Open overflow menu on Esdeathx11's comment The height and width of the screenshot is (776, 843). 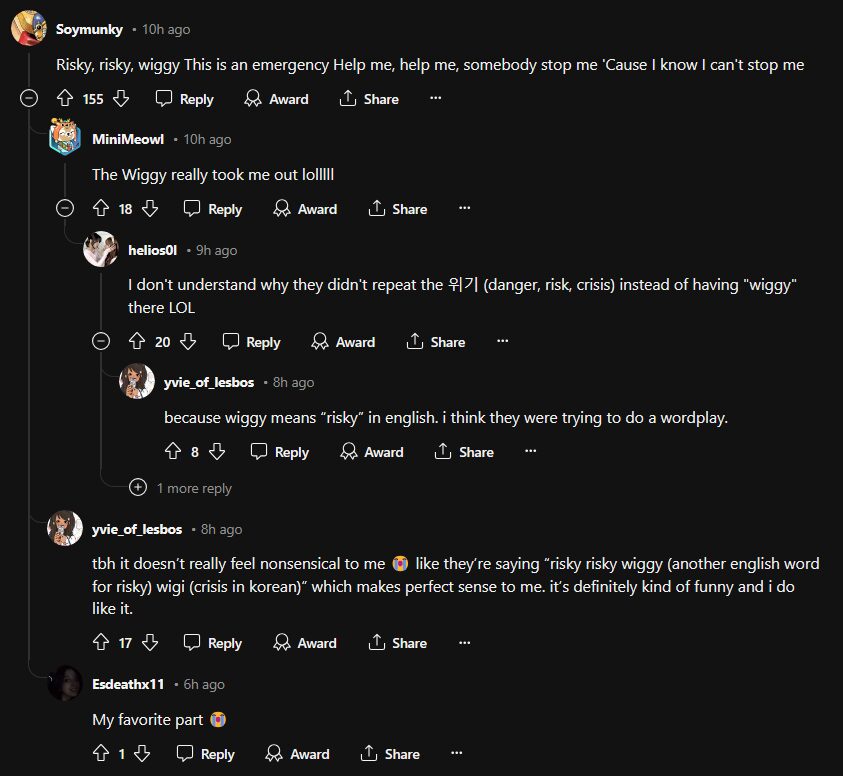coord(457,754)
